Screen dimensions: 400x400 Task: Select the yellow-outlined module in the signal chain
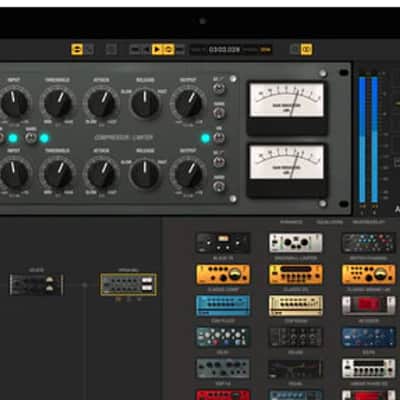128,284
